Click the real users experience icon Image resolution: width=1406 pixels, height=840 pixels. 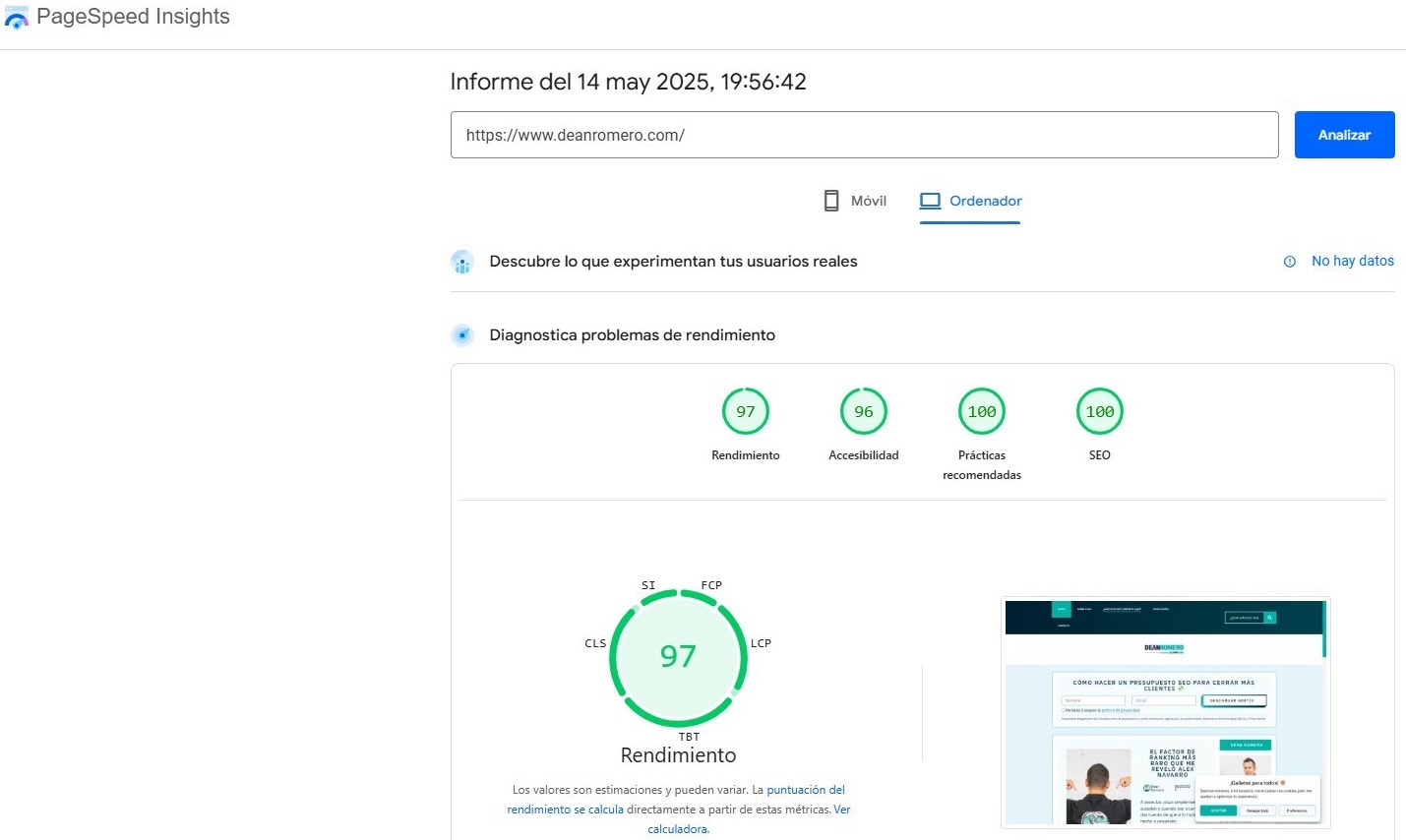coord(462,262)
